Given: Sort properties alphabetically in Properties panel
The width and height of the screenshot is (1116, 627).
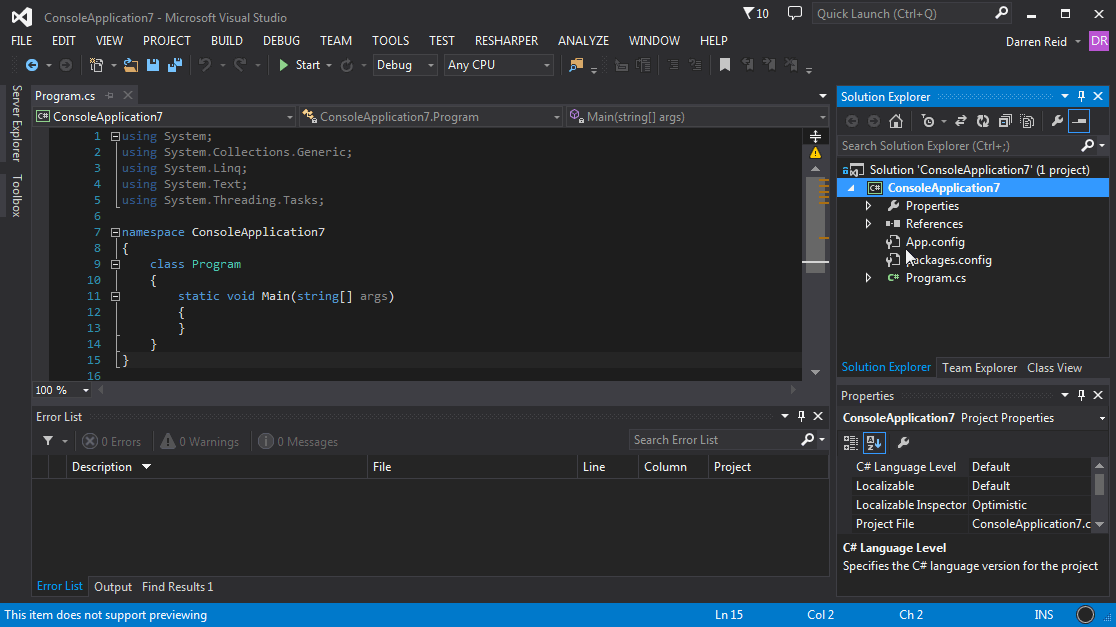Looking at the screenshot, I should (x=874, y=442).
